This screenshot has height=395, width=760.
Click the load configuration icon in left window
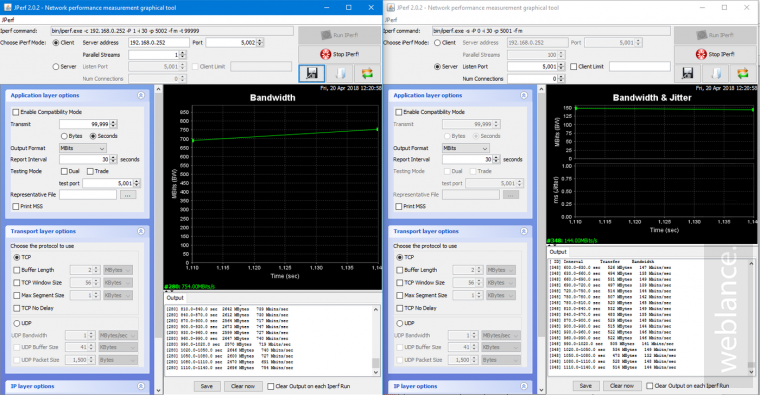[340, 74]
